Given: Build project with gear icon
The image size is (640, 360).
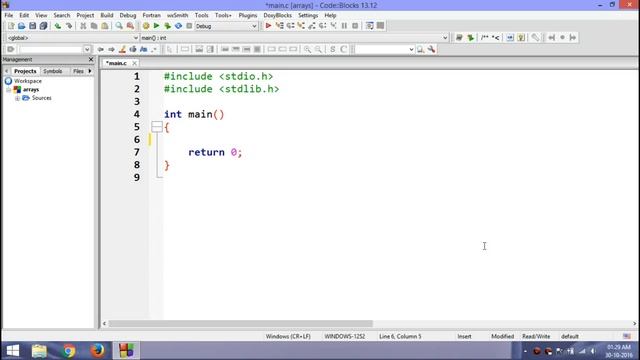Looking at the screenshot, I should click(146, 26).
